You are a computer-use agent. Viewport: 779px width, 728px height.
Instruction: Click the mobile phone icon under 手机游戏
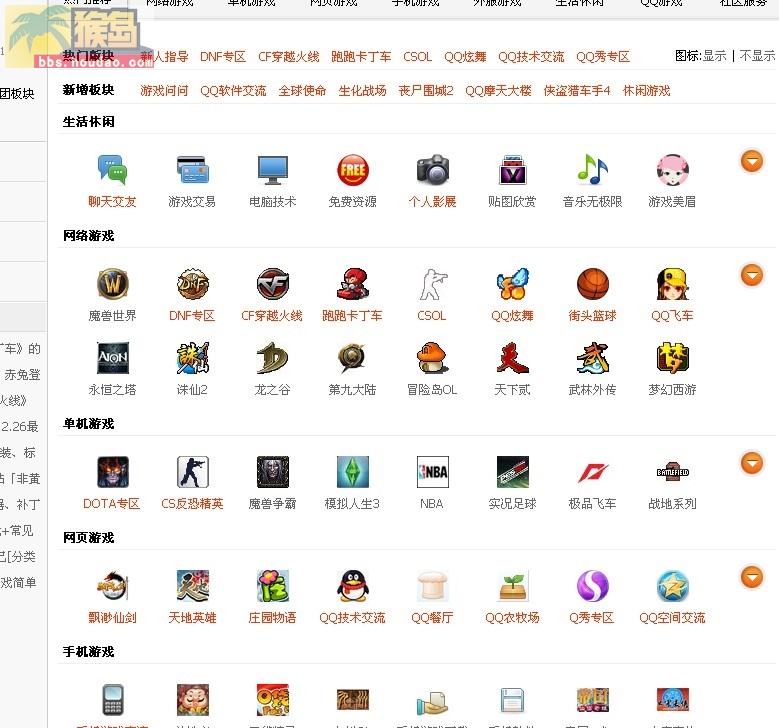(x=112, y=699)
